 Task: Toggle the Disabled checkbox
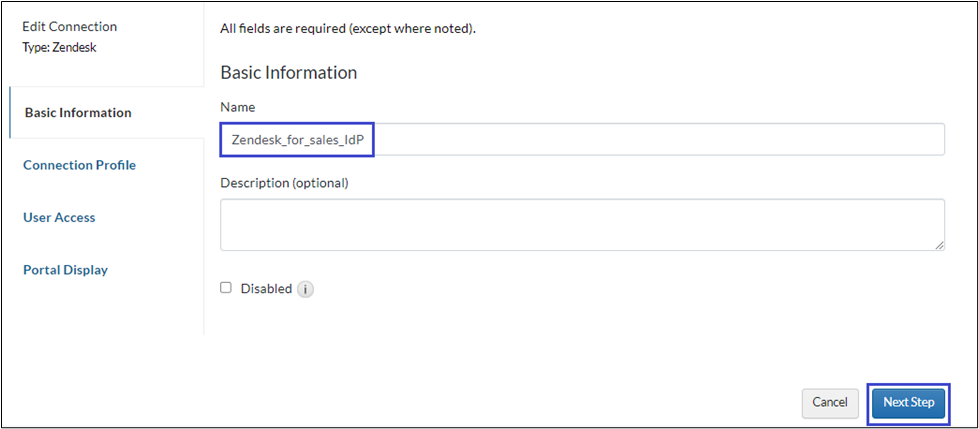point(226,288)
